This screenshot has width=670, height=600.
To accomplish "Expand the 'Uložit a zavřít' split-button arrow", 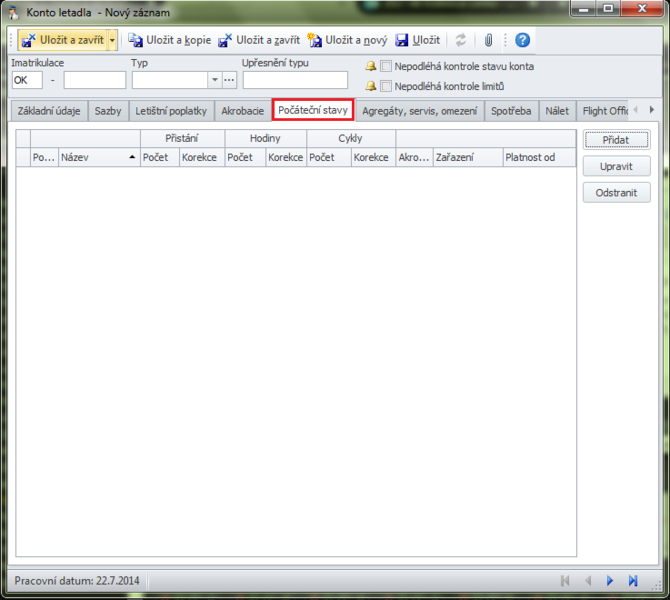I will 112,40.
